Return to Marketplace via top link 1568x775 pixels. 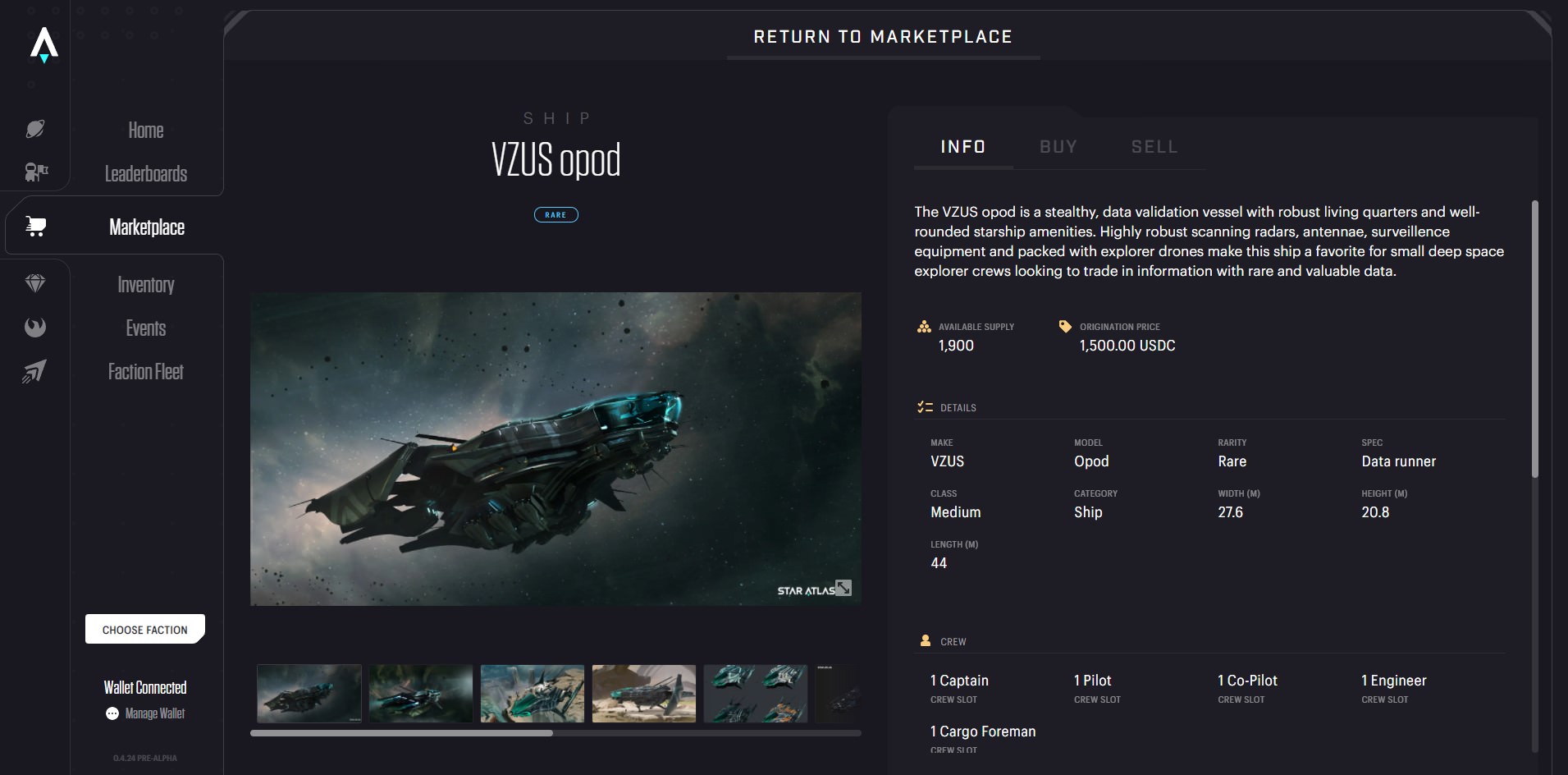(x=883, y=37)
